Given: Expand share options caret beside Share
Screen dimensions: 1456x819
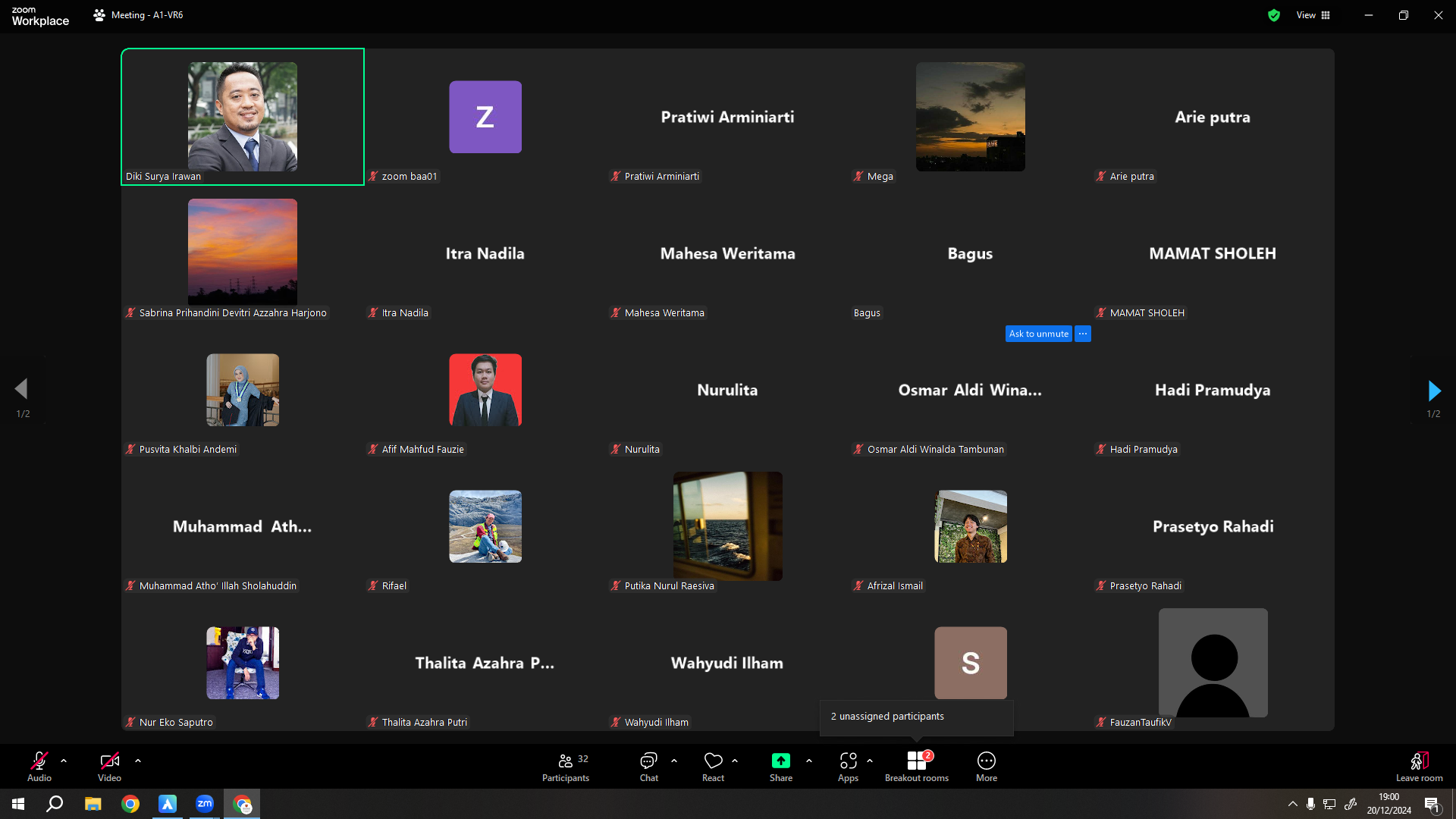Looking at the screenshot, I should (x=809, y=760).
